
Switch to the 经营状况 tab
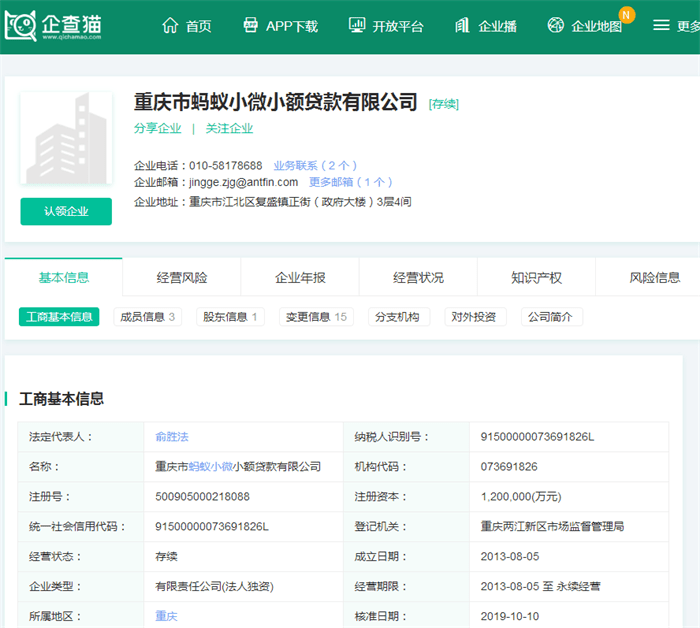coord(418,278)
